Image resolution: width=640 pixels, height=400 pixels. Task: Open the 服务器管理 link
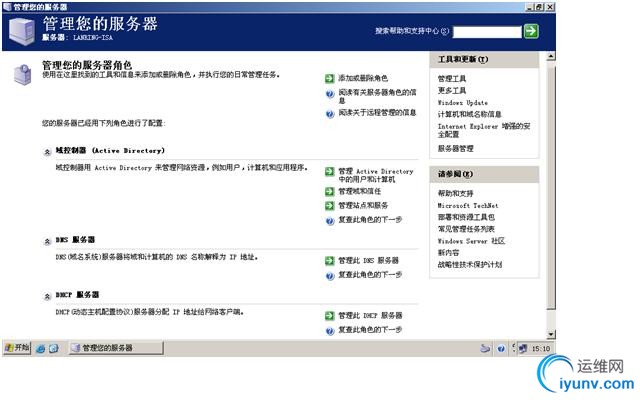(456, 149)
